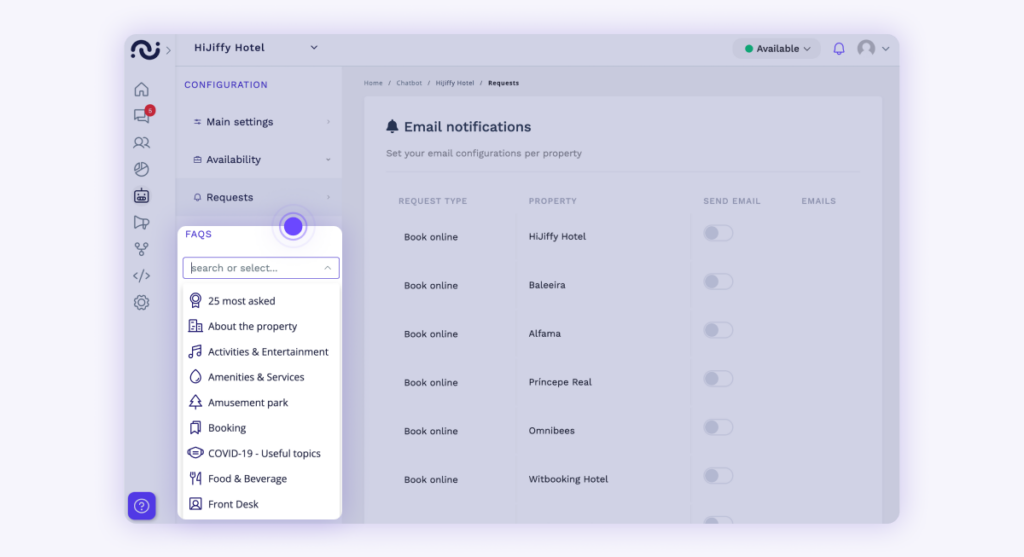The width and height of the screenshot is (1024, 557).
Task: Open the Available status dropdown
Action: pos(776,48)
